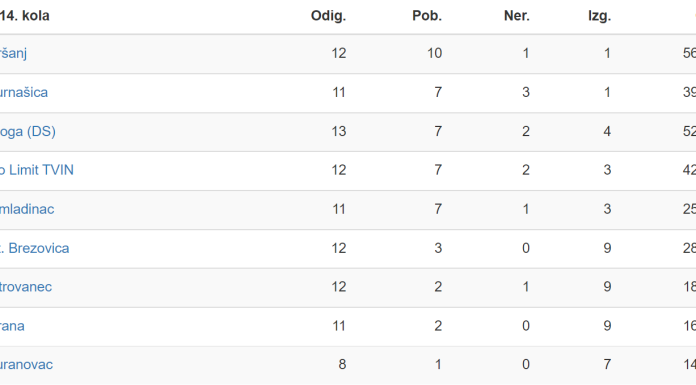Image resolution: width=696 pixels, height=385 pixels.
Task: Open the mladinac team link
Action: click(x=27, y=209)
